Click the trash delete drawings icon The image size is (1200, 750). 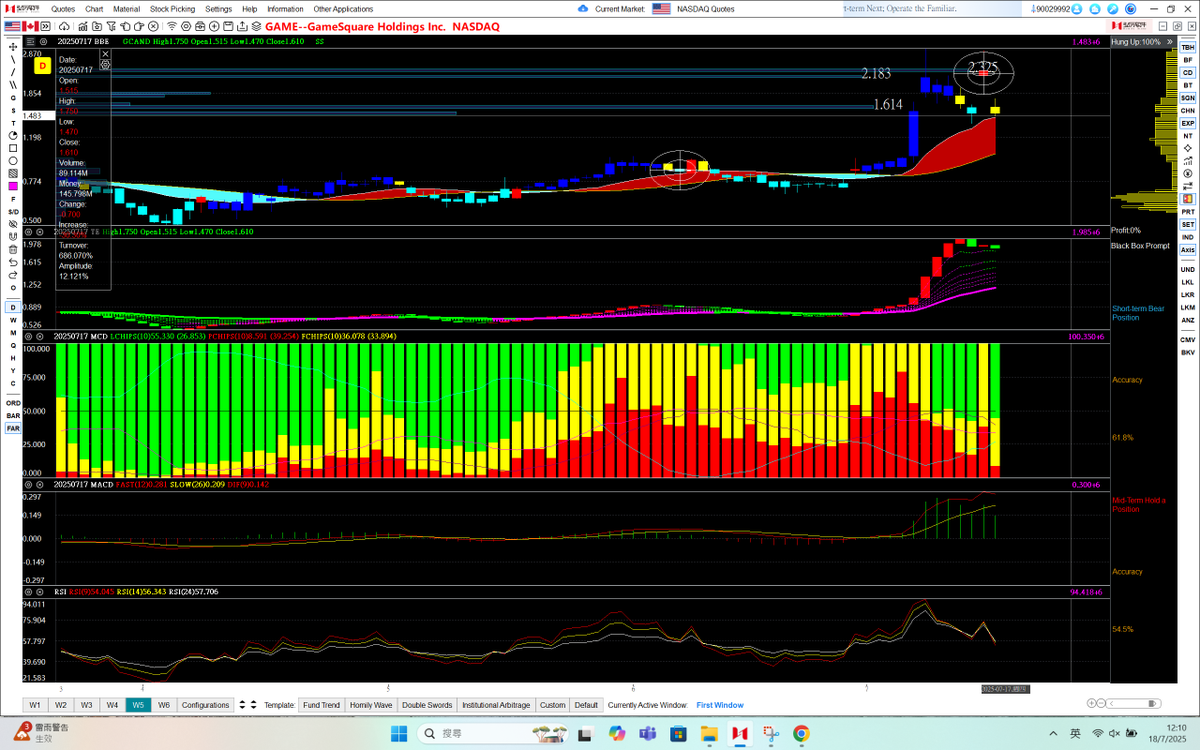(13, 249)
